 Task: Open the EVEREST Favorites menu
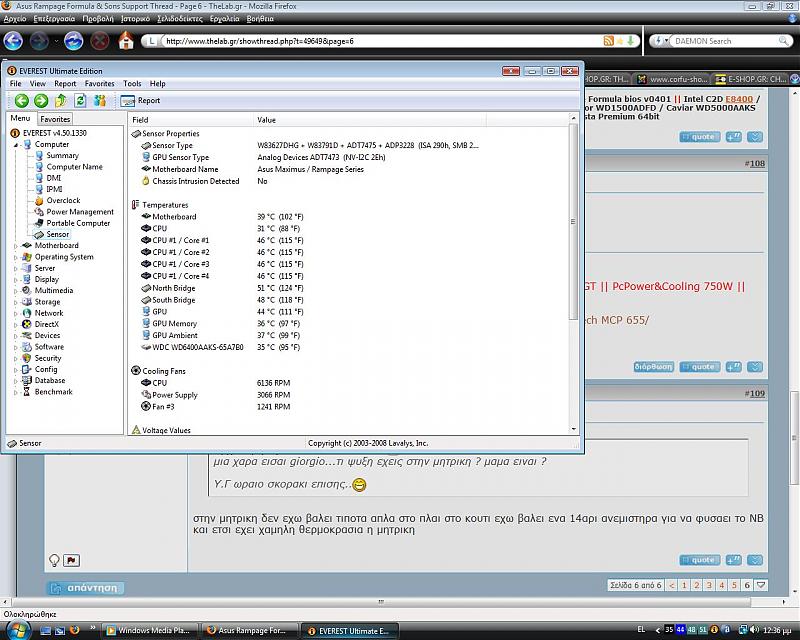[99, 84]
